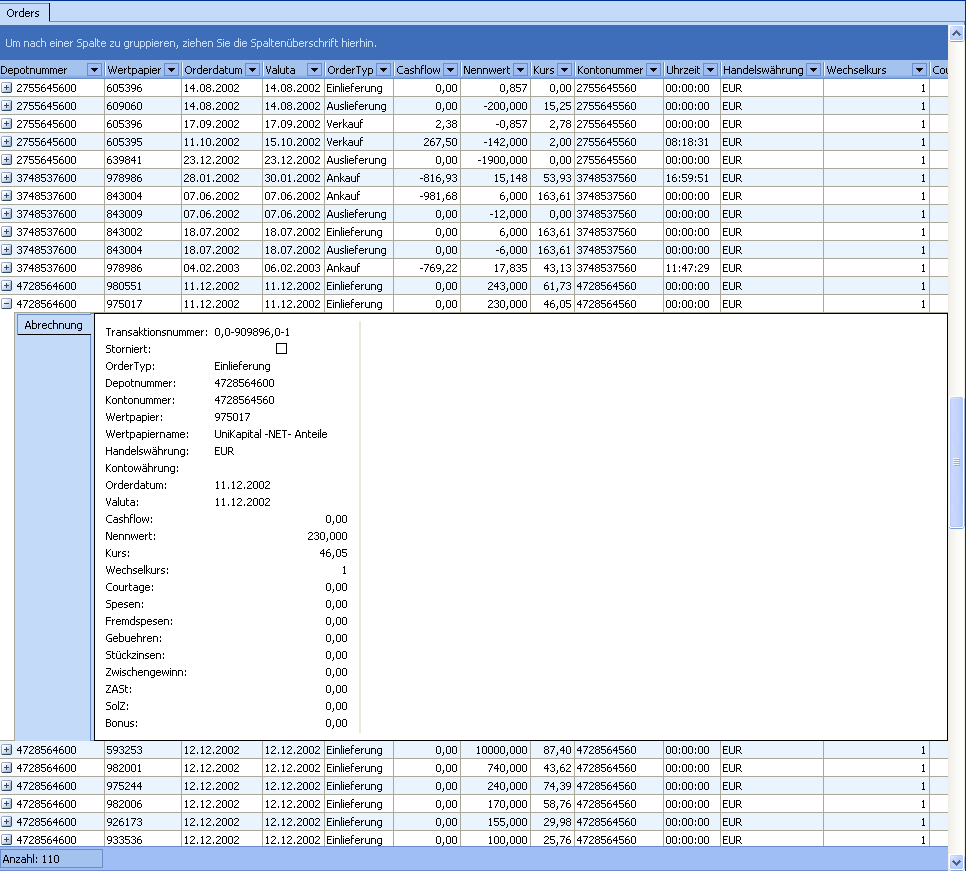Toggle the Storniert checkbox

tap(281, 349)
